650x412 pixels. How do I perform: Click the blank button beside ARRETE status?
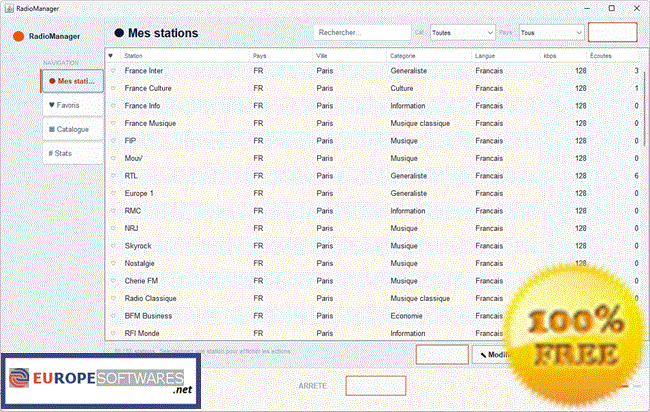point(376,386)
